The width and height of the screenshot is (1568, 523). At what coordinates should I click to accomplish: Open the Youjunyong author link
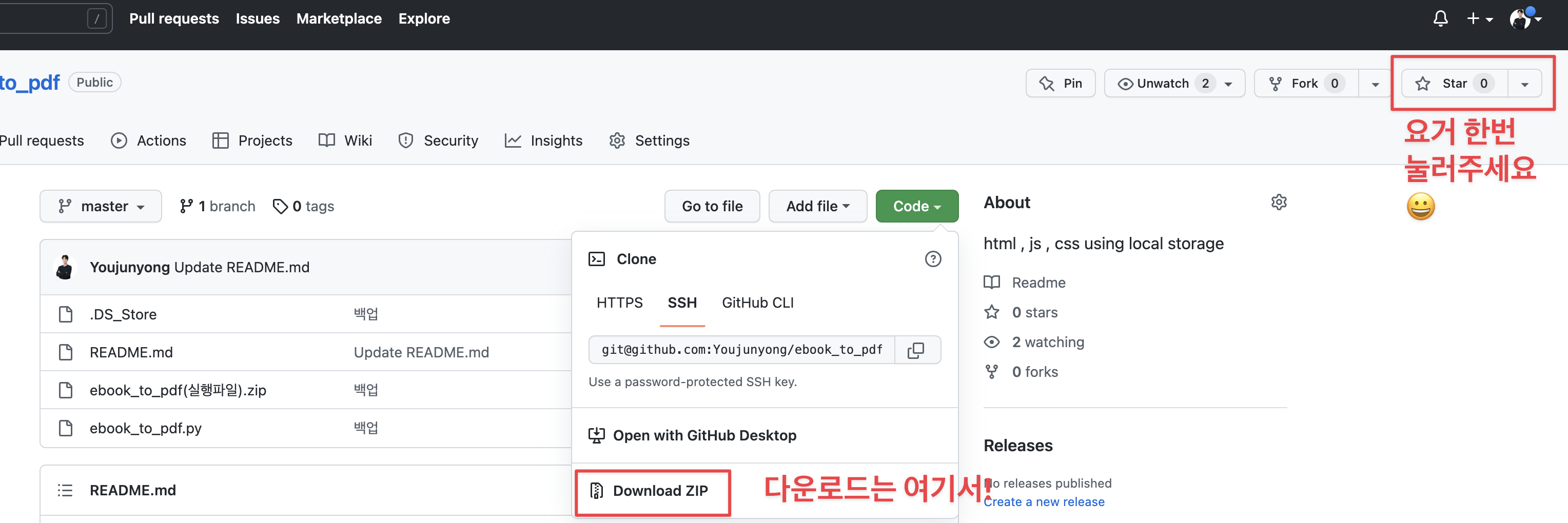click(x=130, y=268)
